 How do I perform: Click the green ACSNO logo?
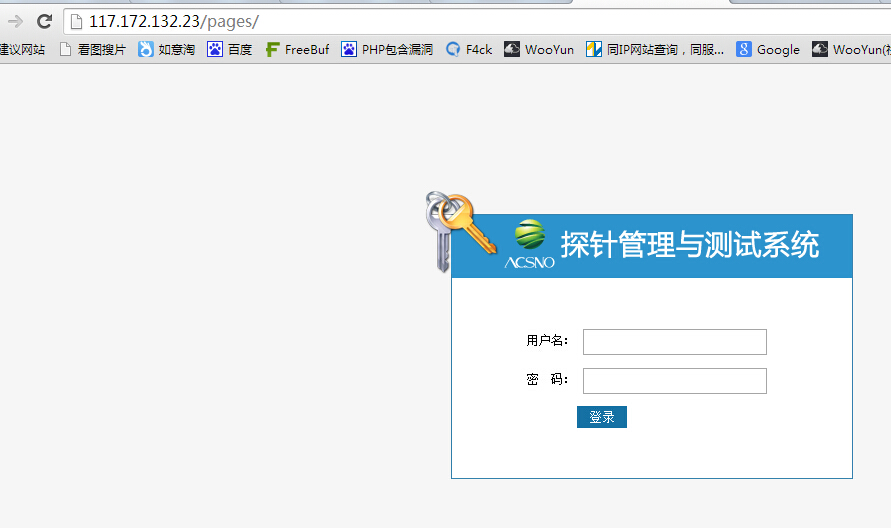(530, 244)
